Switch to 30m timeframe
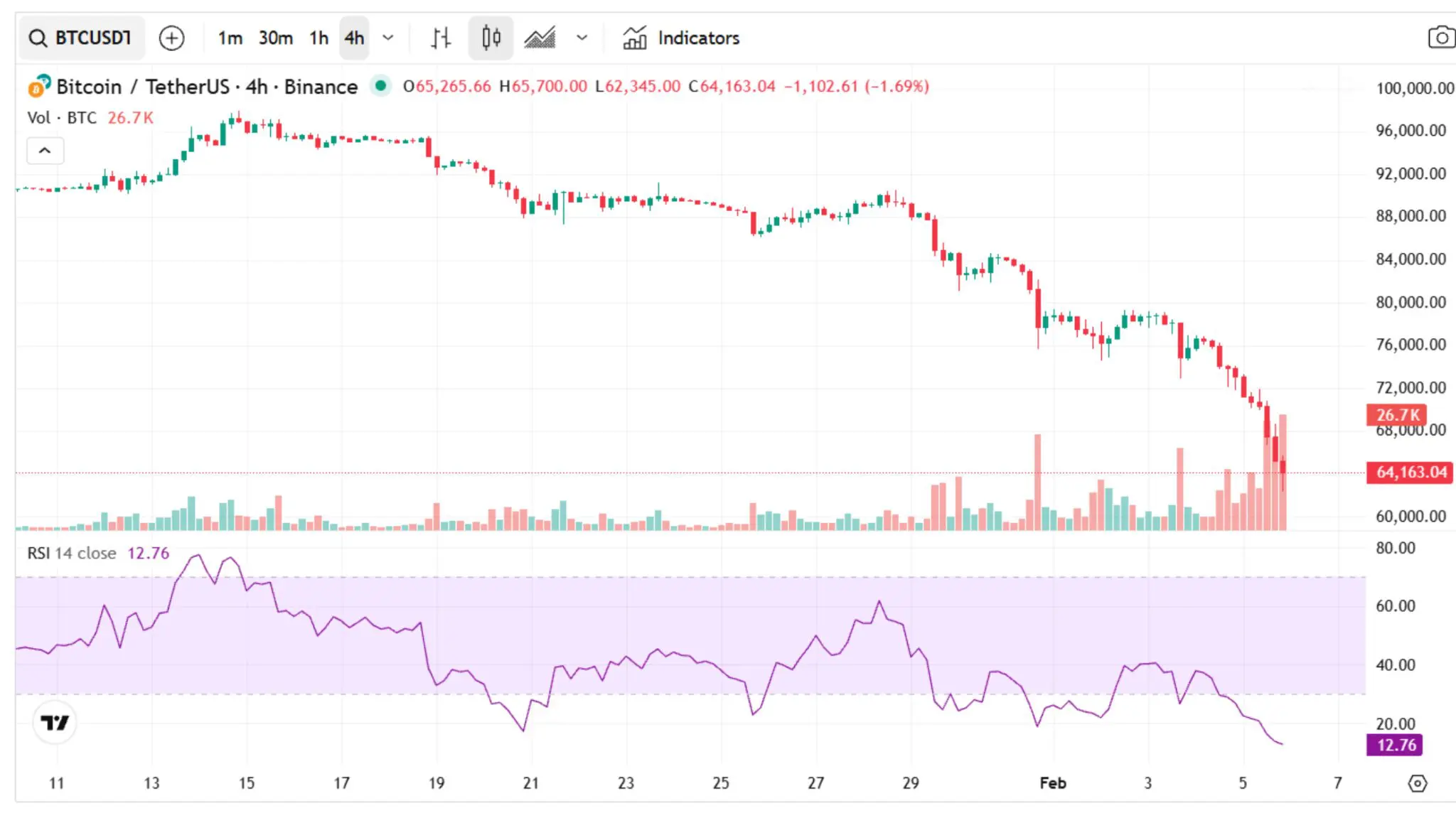The height and width of the screenshot is (818, 1456). pyautogui.click(x=275, y=38)
